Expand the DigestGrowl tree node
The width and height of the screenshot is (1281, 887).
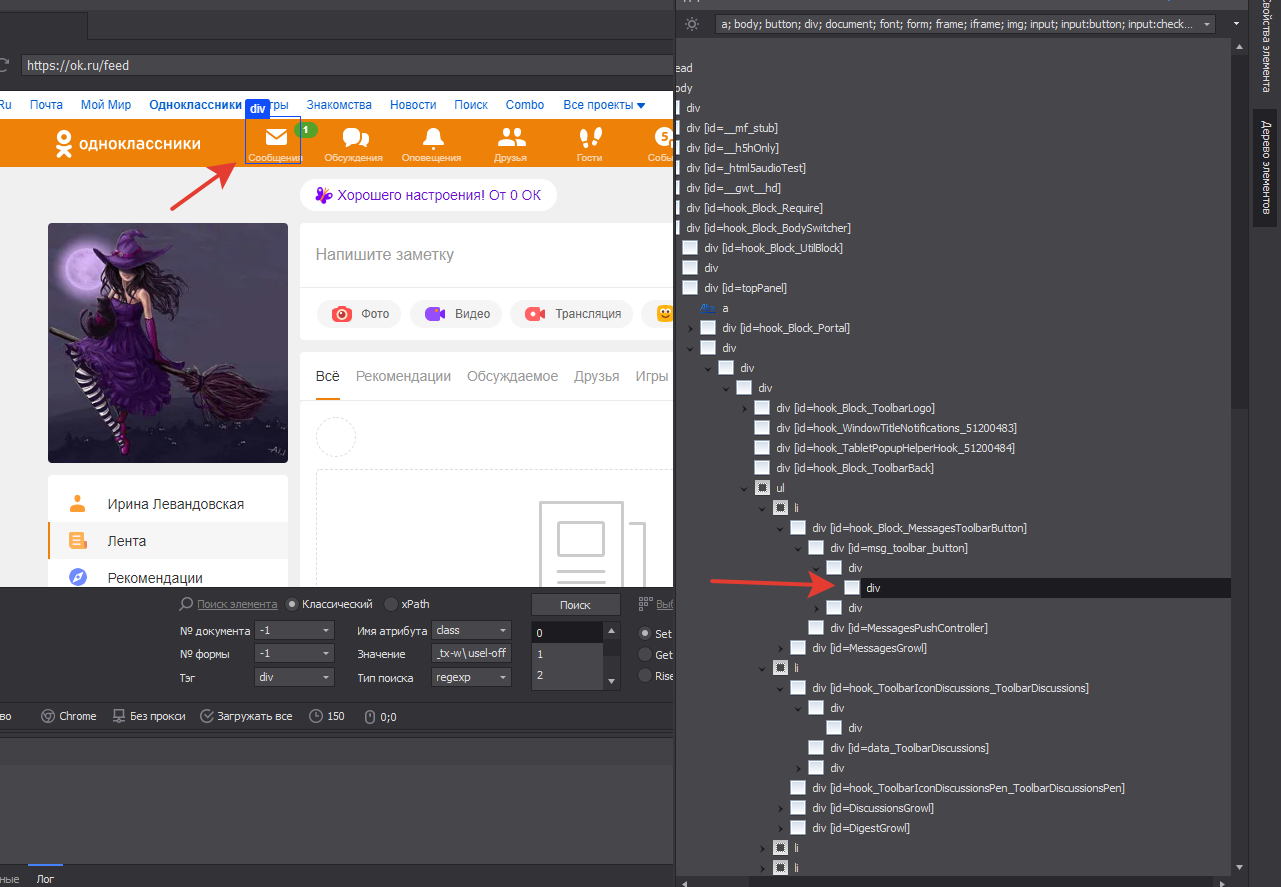pyautogui.click(x=781, y=828)
